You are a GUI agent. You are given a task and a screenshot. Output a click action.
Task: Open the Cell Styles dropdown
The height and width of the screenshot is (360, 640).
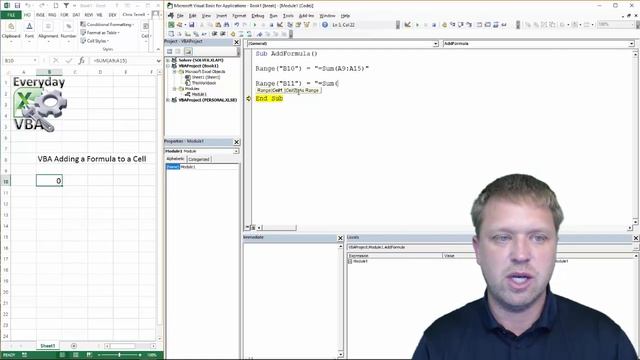click(x=95, y=41)
